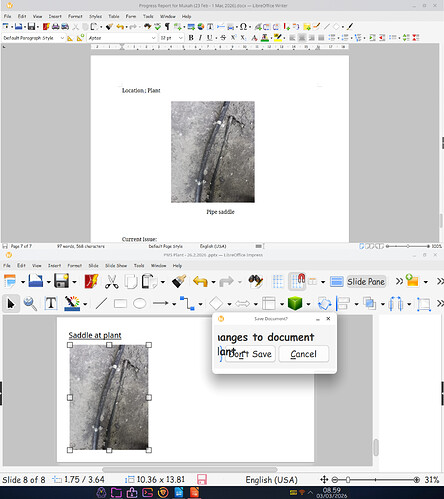Screen dimensions: 444x499
Task: Open the Default Paragraph Style dropdown in Writer
Action: [x=62, y=38]
